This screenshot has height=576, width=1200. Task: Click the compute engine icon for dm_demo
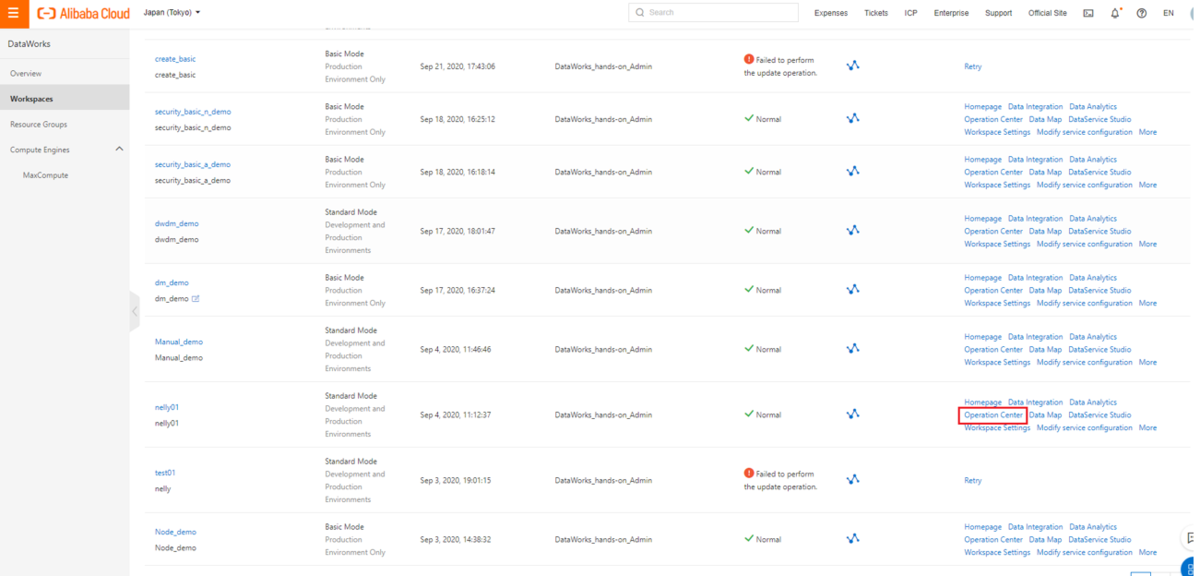(852, 289)
